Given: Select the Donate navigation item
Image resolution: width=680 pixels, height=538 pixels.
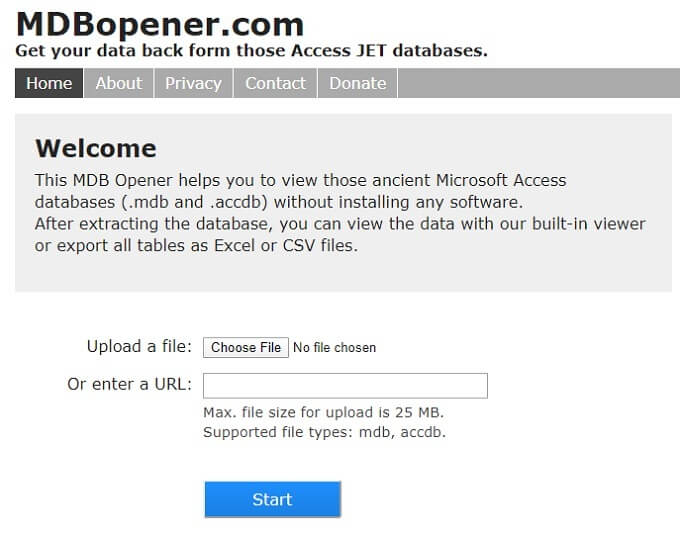Looking at the screenshot, I should tap(357, 83).
